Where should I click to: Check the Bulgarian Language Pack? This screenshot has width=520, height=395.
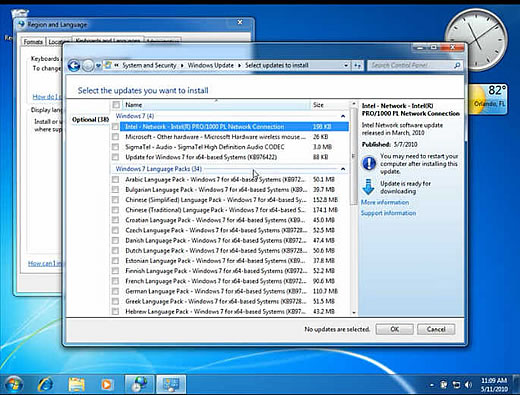[x=115, y=190]
